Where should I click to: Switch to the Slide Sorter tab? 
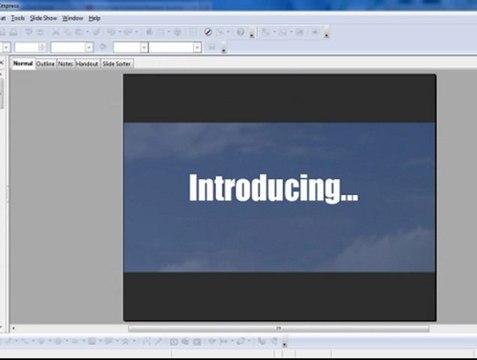coord(116,64)
